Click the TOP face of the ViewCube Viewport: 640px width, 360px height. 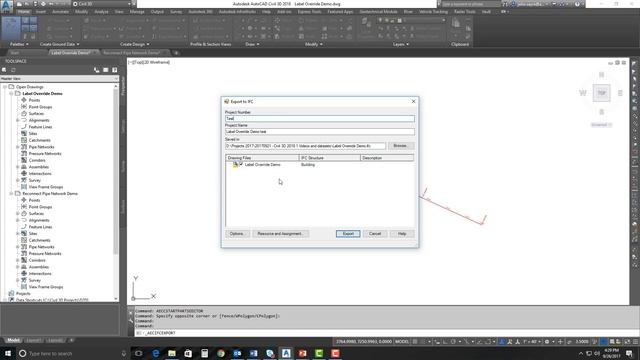[602, 93]
